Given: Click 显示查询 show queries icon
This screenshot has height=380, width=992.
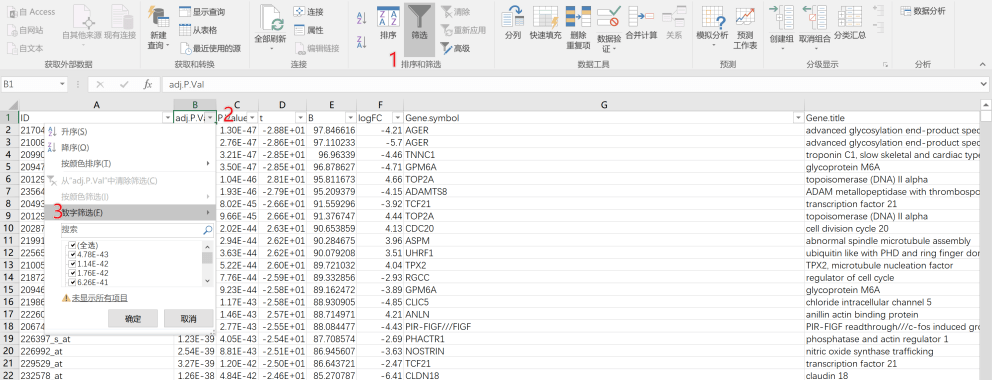Looking at the screenshot, I should [185, 11].
